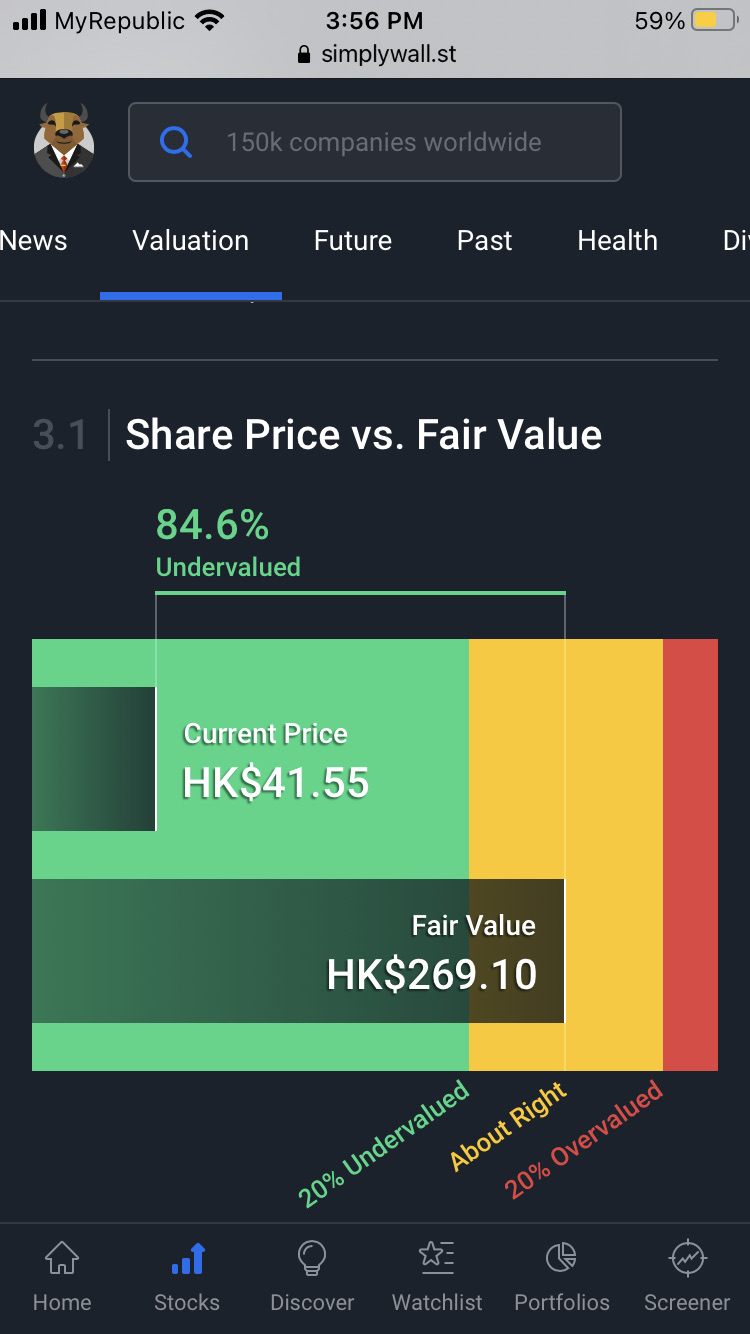Tap the 84.6% Undervalued label
This screenshot has height=1334, width=750.
[228, 543]
